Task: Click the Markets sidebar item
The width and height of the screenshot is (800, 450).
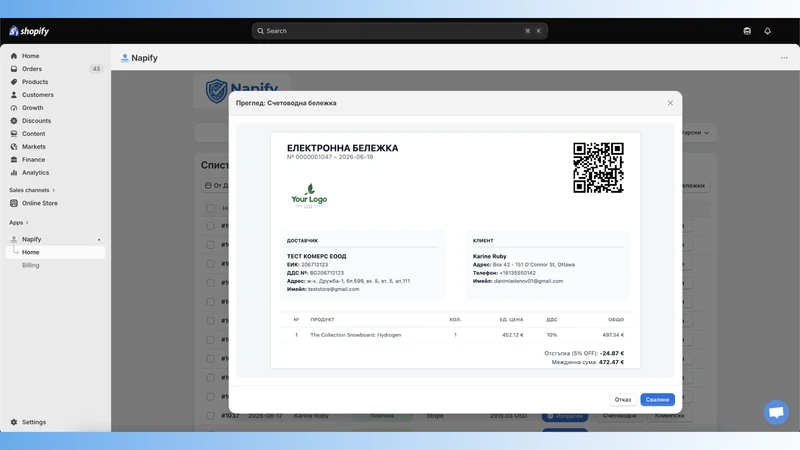Action: [55, 146]
